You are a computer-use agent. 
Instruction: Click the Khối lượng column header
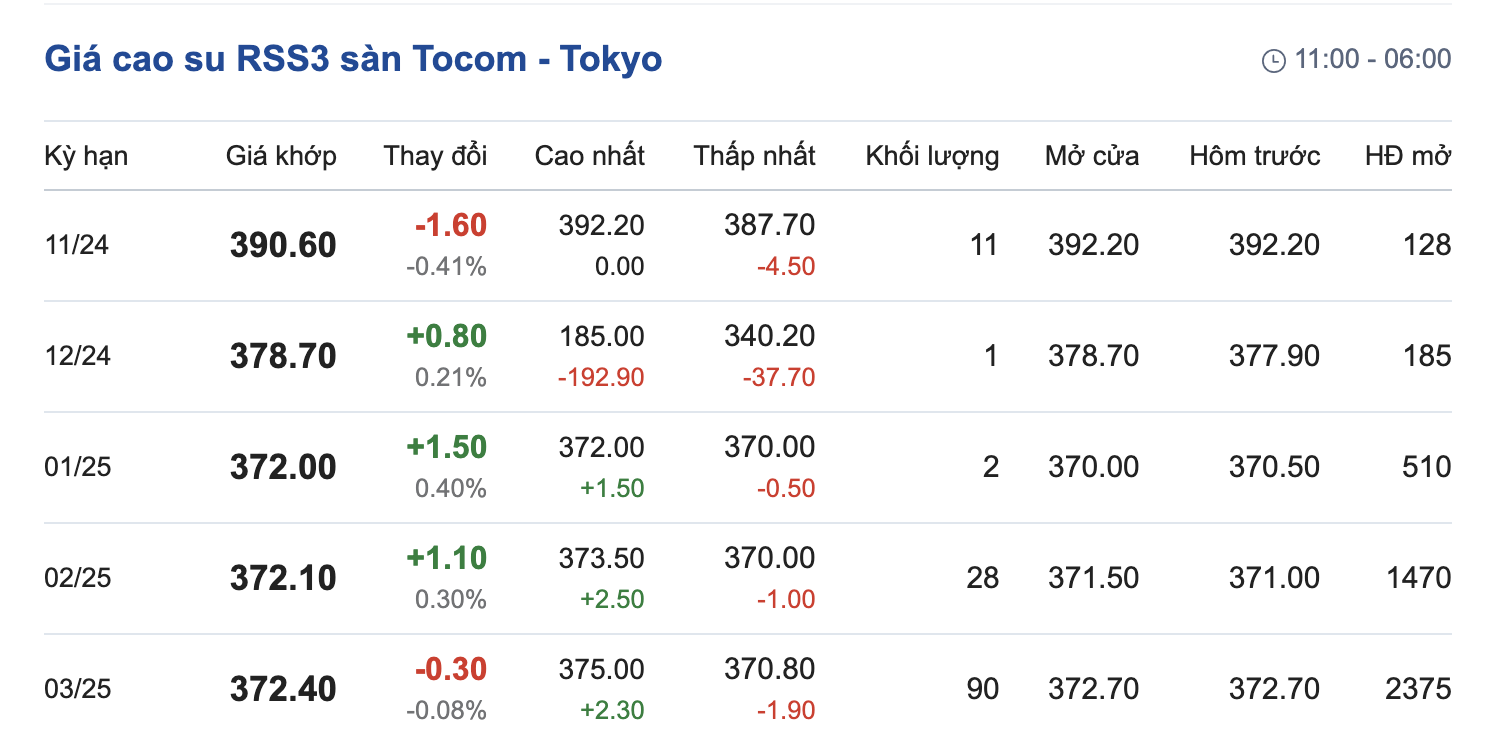[932, 156]
